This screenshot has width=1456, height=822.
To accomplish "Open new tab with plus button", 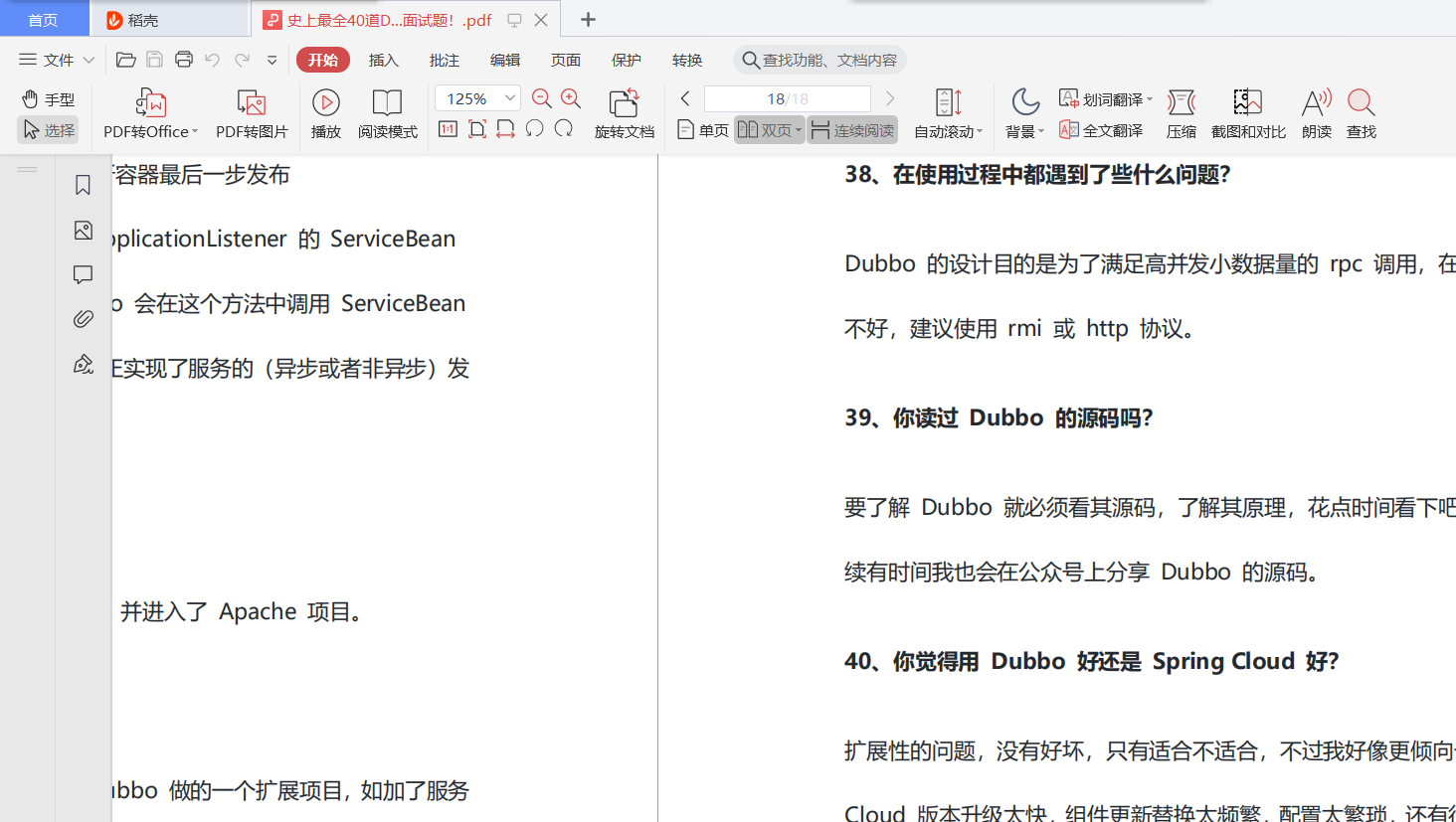I will (x=588, y=19).
